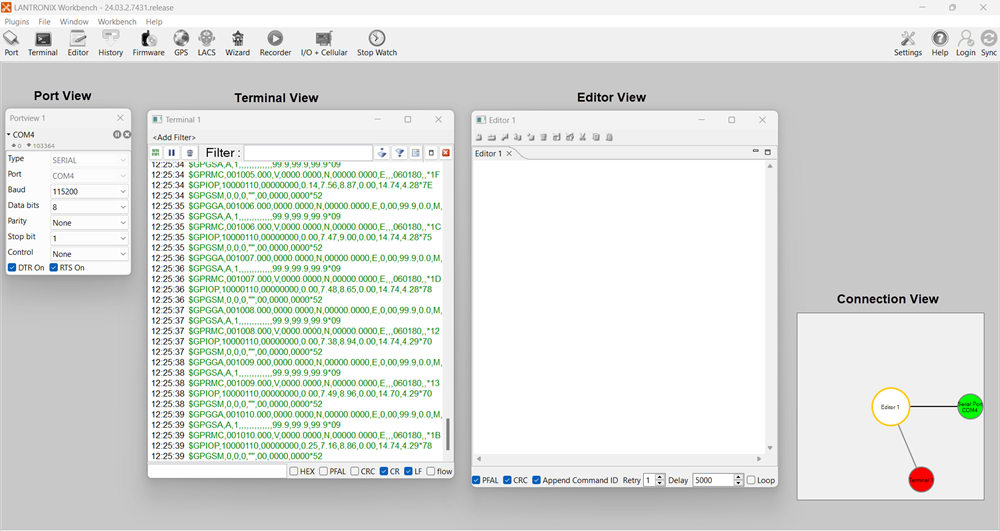The image size is (1000, 531).
Task: Click the <Add Filter> link in Terminal
Action: [x=174, y=137]
